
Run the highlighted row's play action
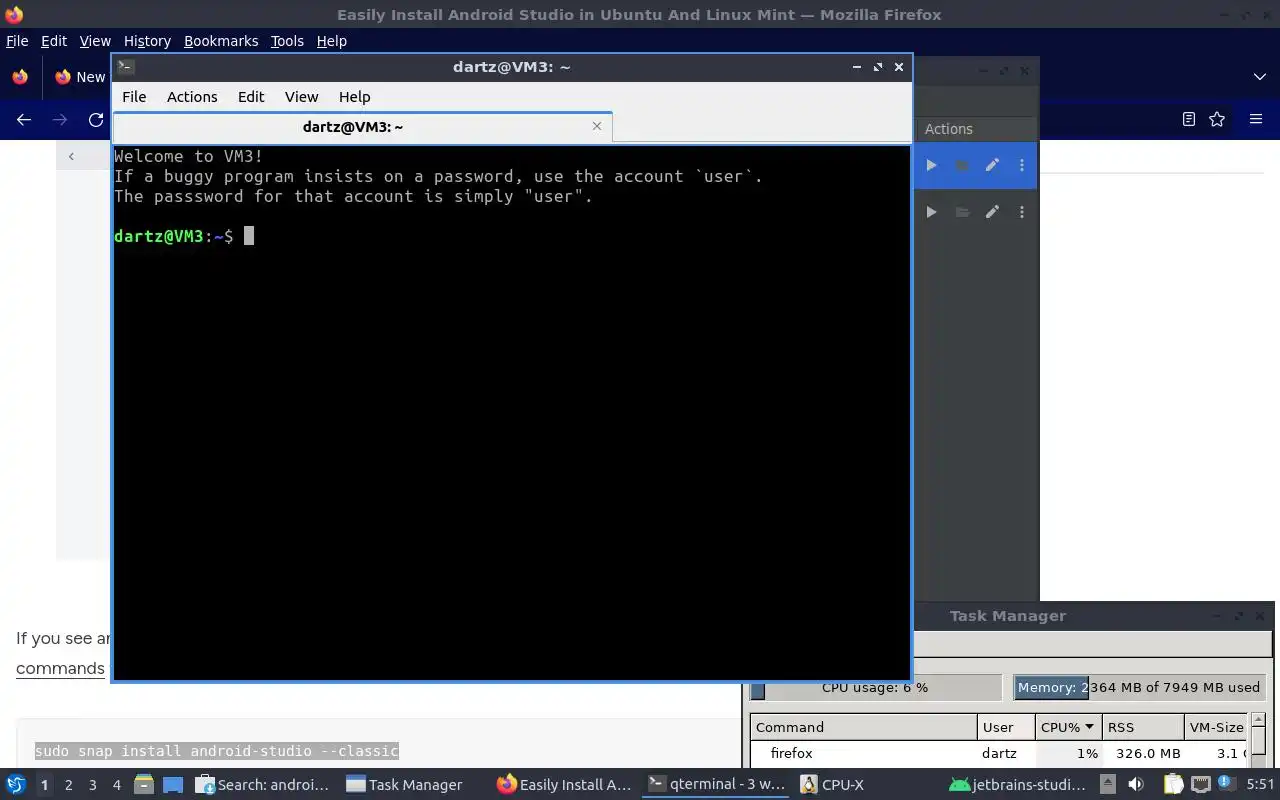(931, 165)
